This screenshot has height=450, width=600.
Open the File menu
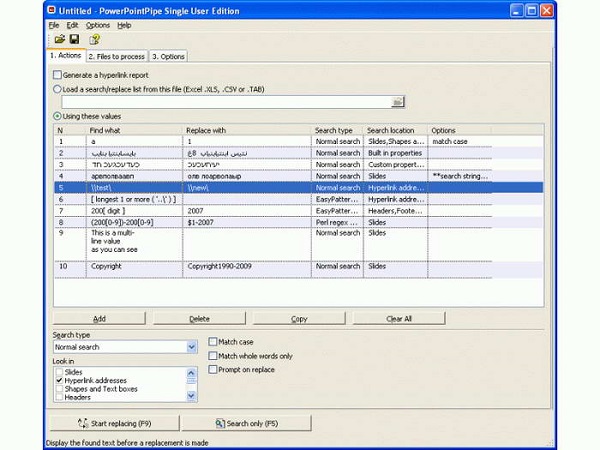[54, 25]
